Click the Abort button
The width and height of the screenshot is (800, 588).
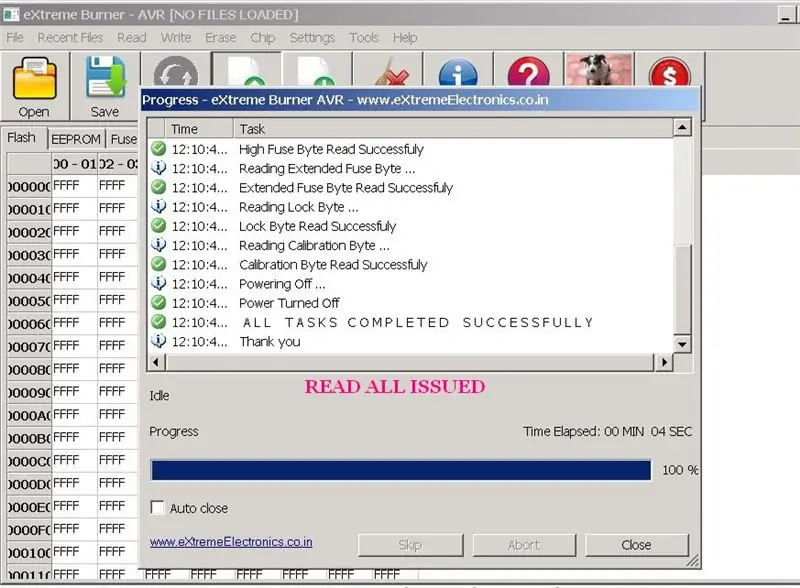point(524,545)
